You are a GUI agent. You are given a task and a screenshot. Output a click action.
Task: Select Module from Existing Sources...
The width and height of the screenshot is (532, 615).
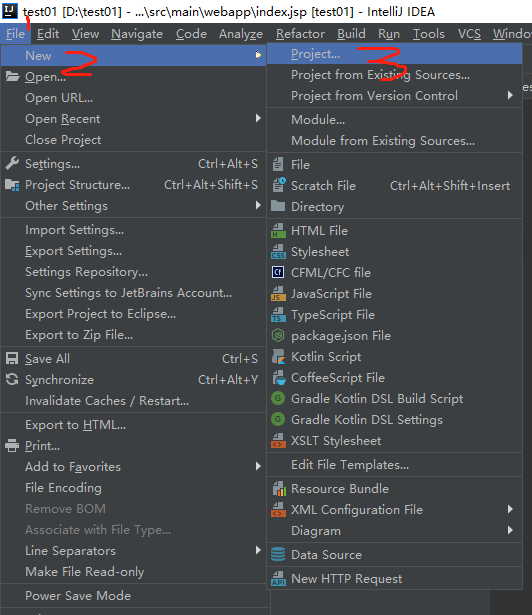394,140
